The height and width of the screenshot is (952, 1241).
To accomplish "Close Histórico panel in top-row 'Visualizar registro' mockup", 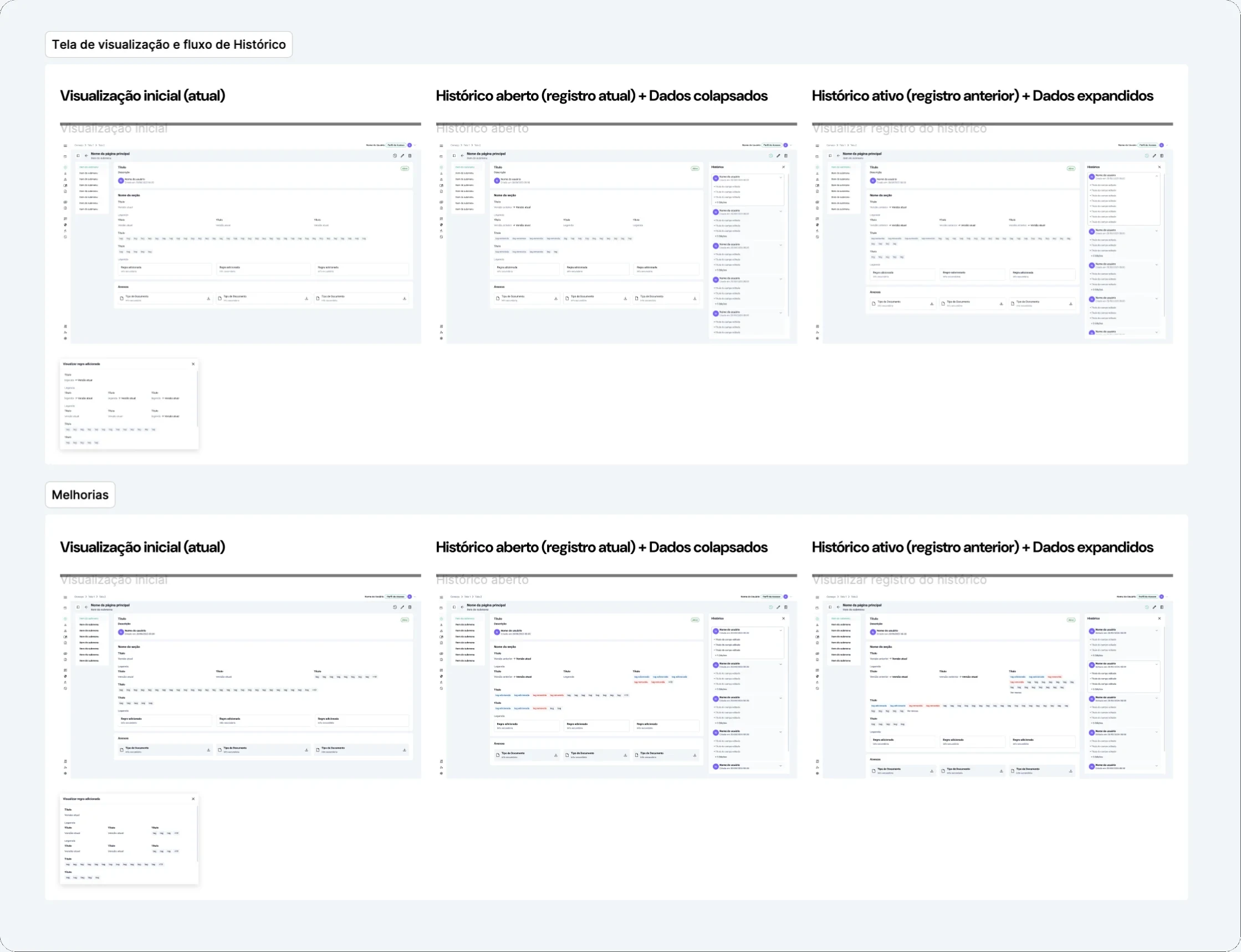I will point(1160,167).
